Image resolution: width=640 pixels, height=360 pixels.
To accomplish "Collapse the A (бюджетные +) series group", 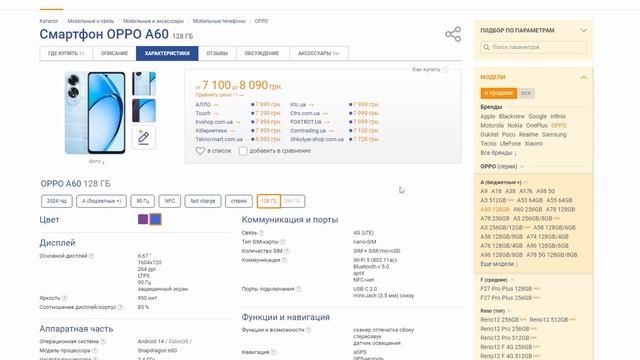I will (526, 182).
